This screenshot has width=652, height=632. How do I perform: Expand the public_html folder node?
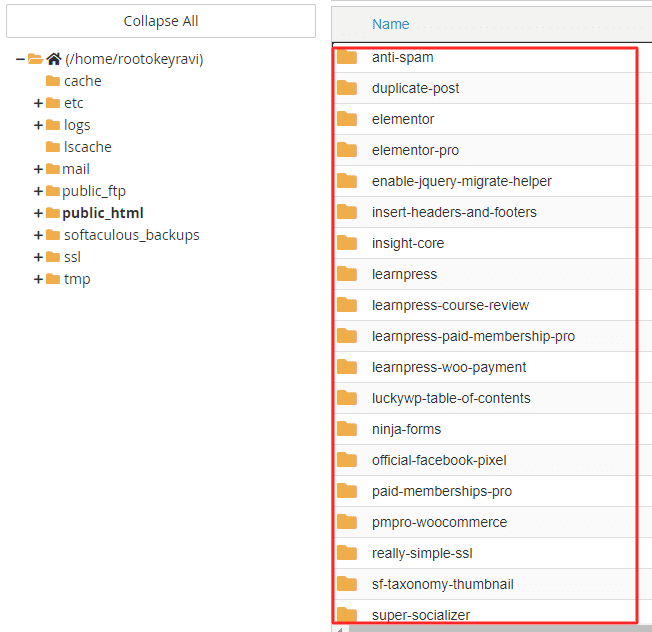(x=38, y=213)
